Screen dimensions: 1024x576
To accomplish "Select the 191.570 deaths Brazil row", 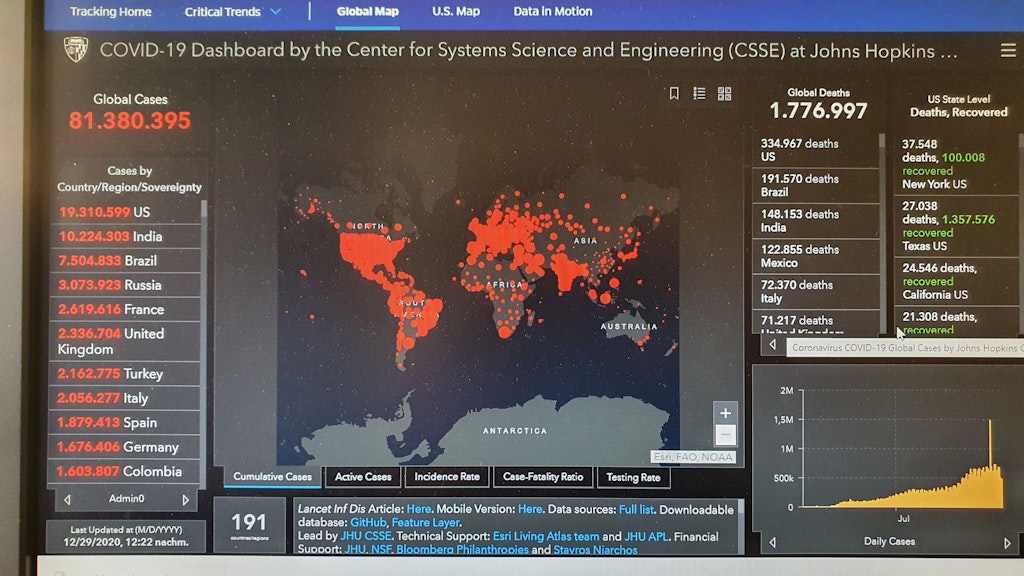I will (x=815, y=185).
